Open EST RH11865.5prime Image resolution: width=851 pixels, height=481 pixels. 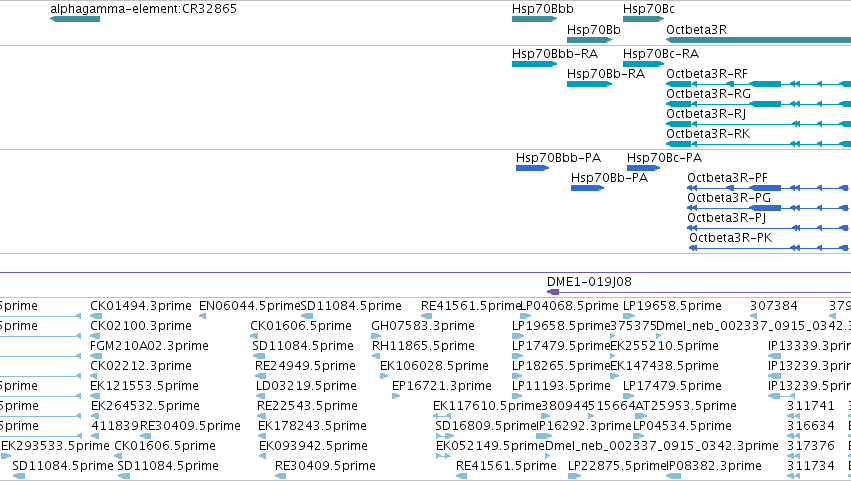tap(376, 357)
